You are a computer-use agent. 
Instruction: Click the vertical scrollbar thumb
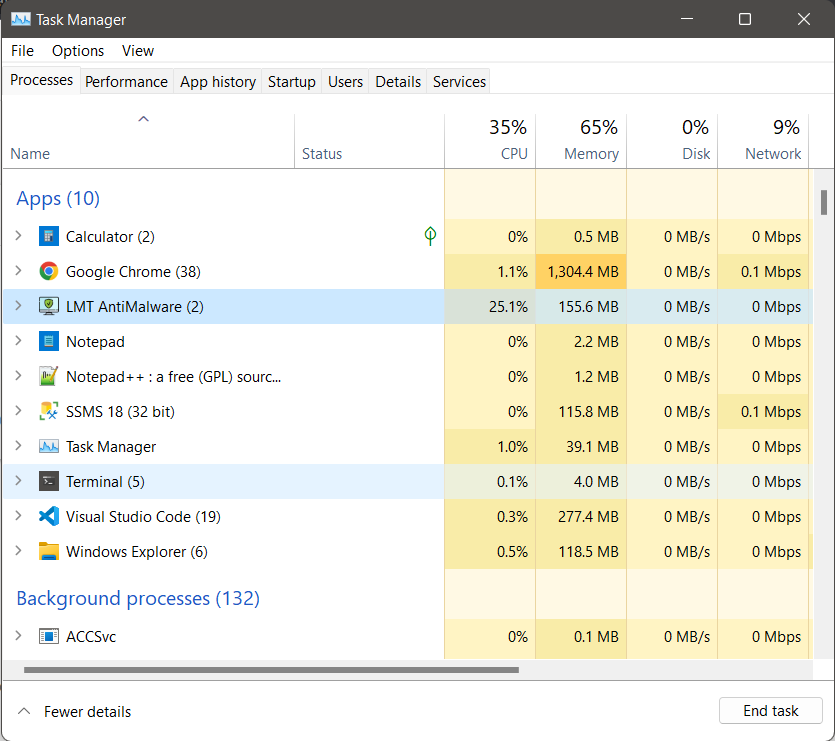point(824,202)
